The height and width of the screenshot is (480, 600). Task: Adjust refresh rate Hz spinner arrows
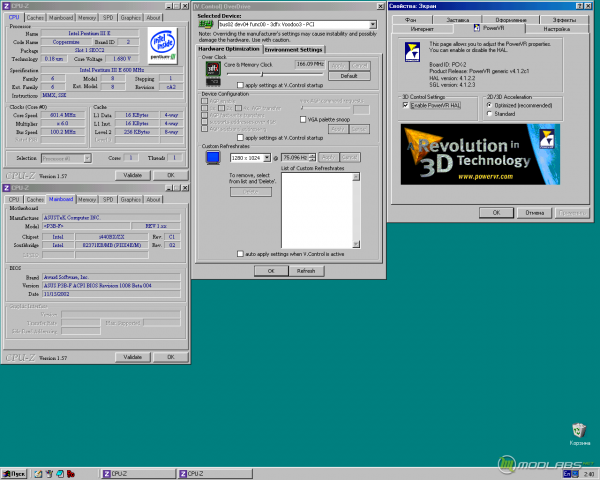[312, 157]
